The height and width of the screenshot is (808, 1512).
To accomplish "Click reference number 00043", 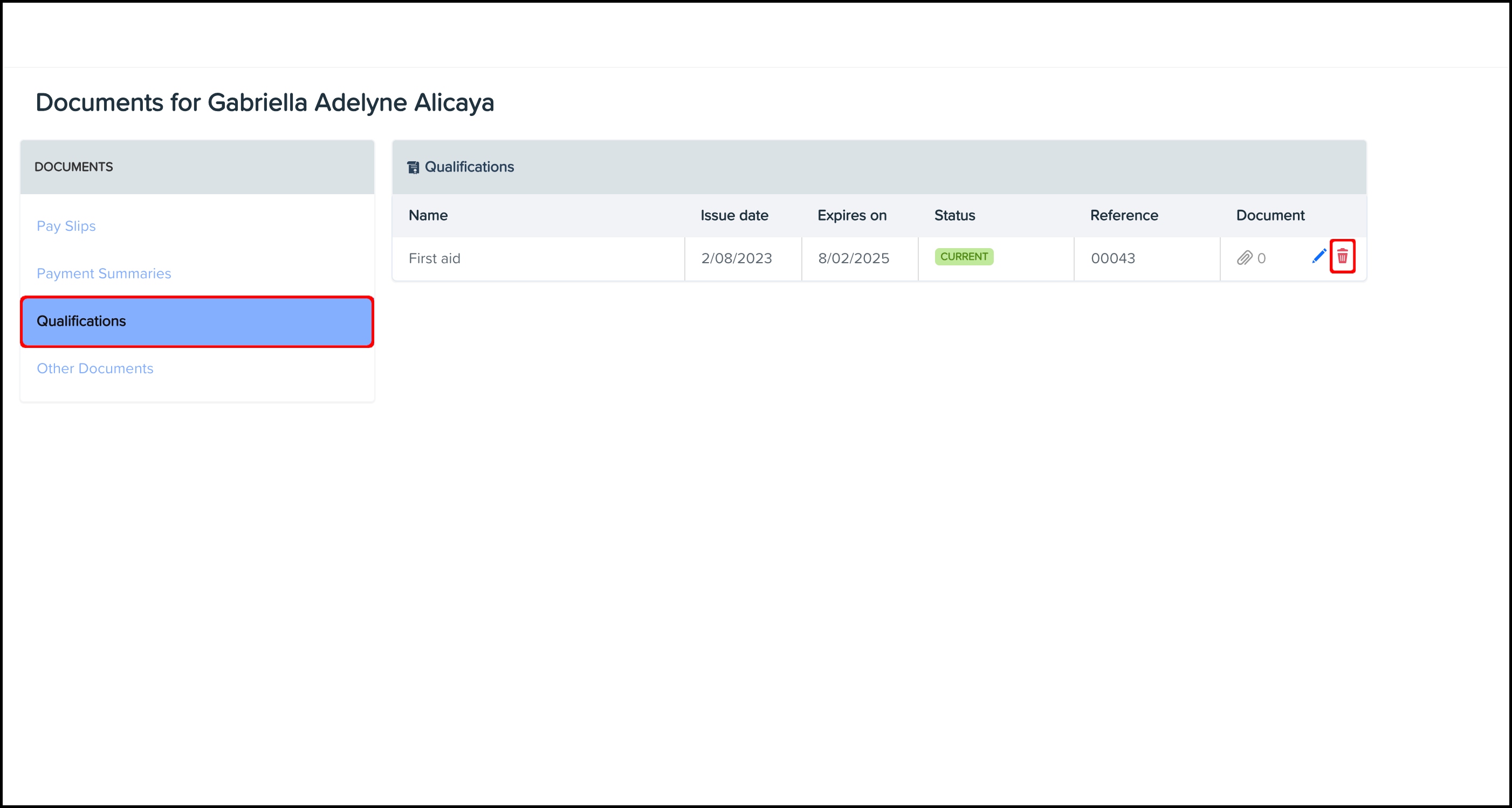I will (1112, 258).
